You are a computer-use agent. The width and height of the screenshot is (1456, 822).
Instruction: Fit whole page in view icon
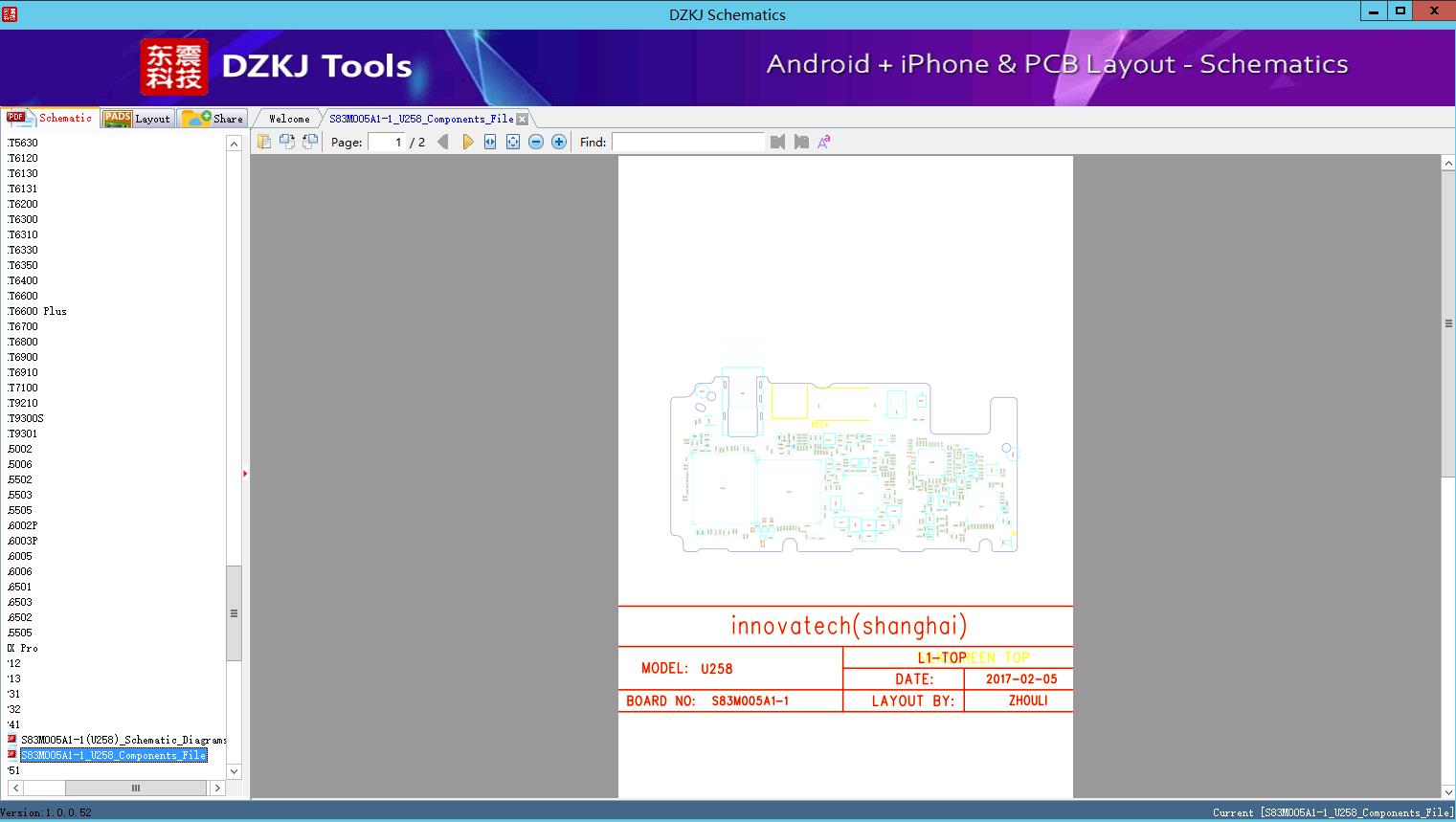513,142
